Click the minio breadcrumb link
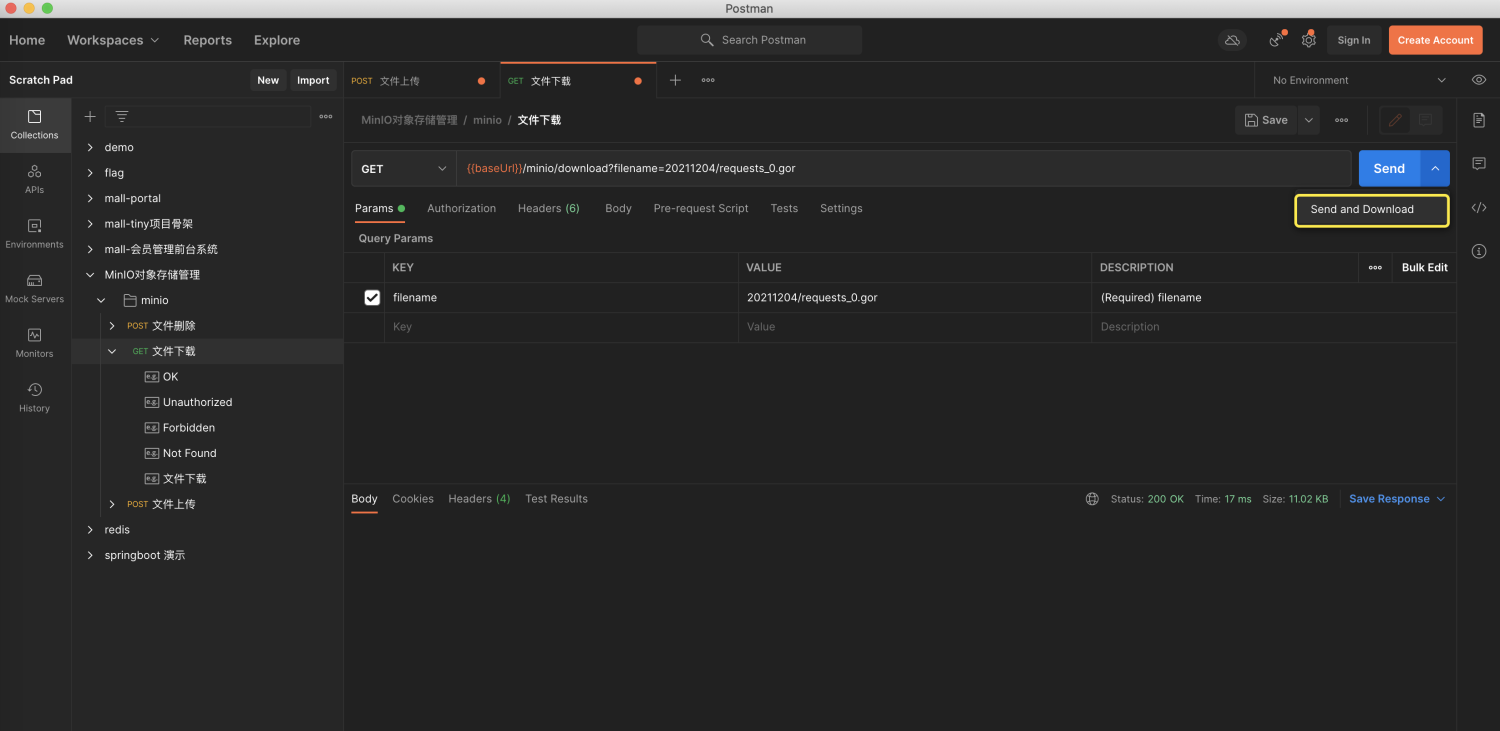This screenshot has height=731, width=1500. [x=487, y=120]
